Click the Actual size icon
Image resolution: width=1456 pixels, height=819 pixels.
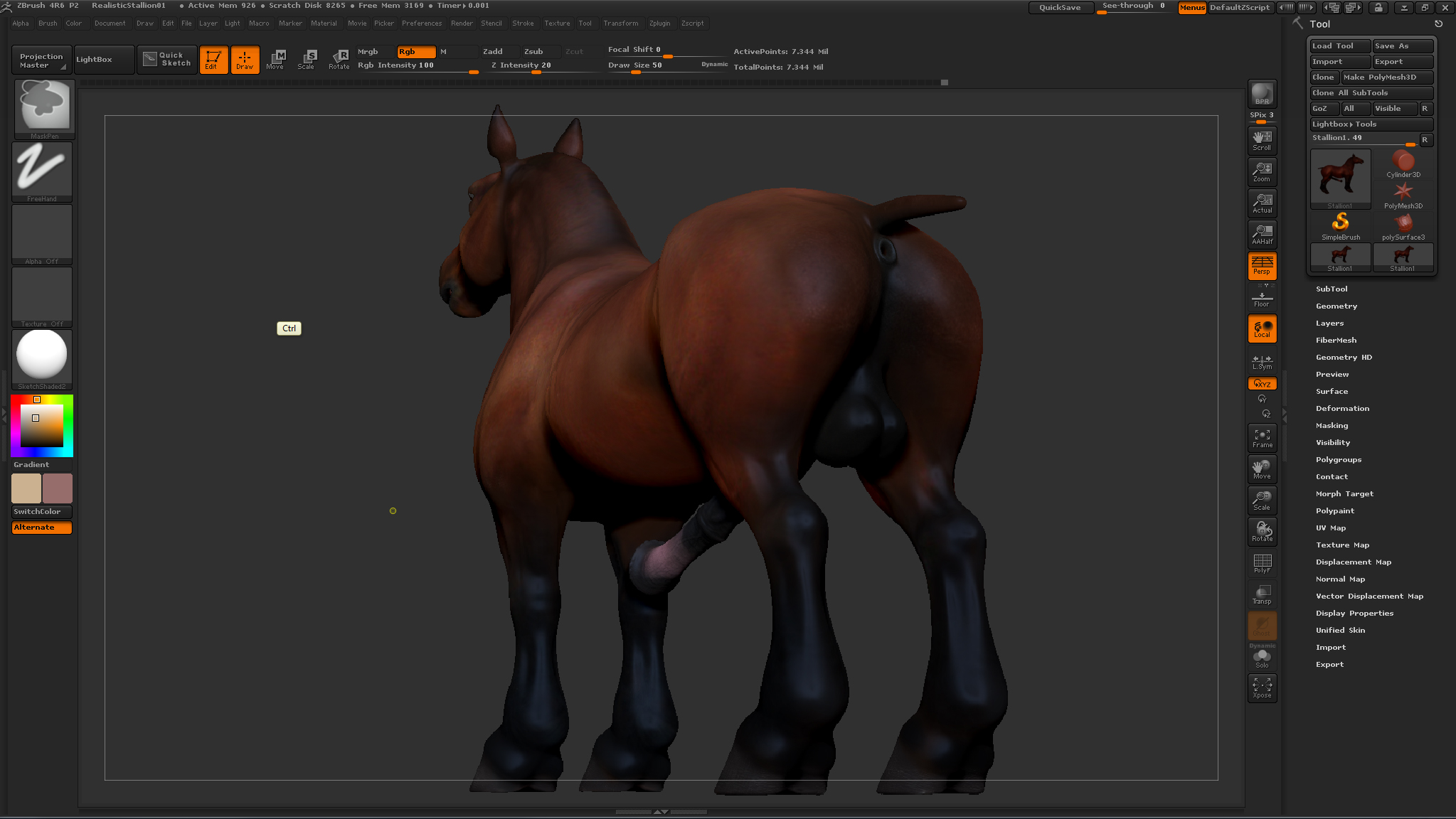[x=1262, y=203]
